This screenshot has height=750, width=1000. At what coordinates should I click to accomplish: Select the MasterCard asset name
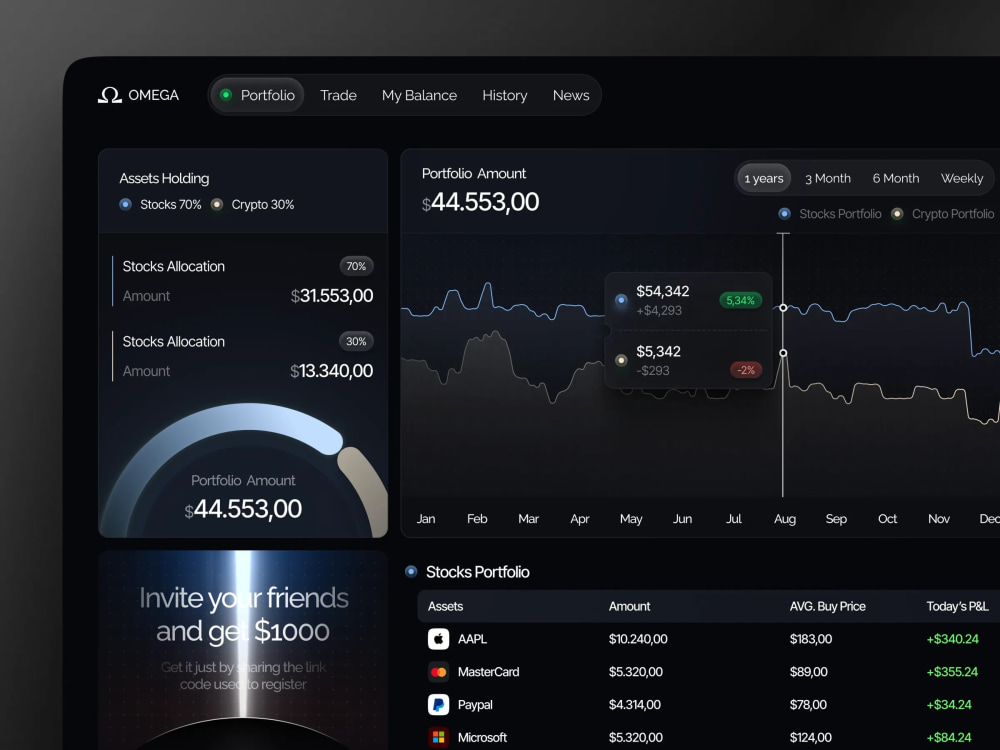tap(489, 672)
